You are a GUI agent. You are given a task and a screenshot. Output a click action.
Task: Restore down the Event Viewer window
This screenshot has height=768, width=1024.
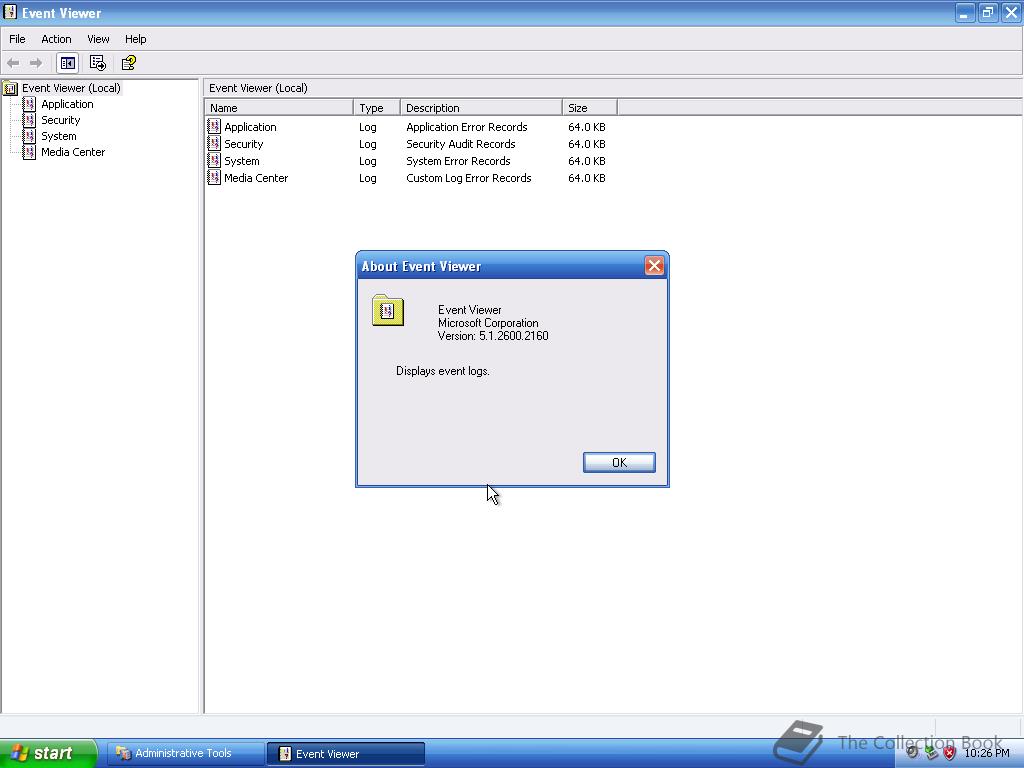pyautogui.click(x=987, y=12)
